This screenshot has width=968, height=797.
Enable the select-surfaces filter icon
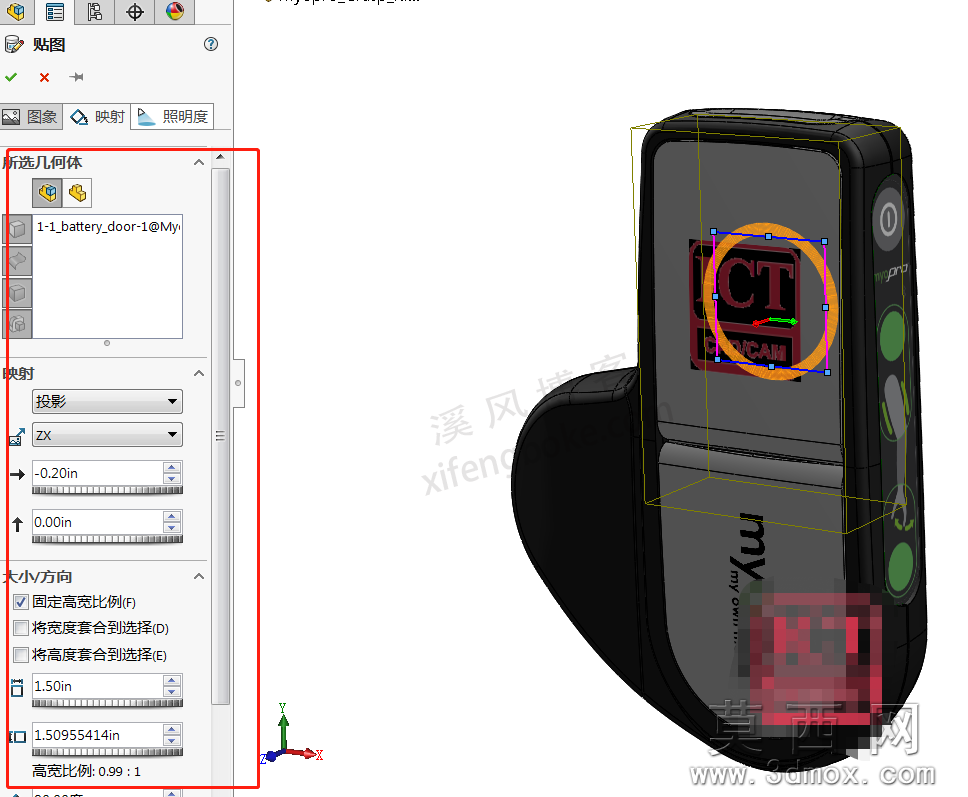click(x=17, y=261)
